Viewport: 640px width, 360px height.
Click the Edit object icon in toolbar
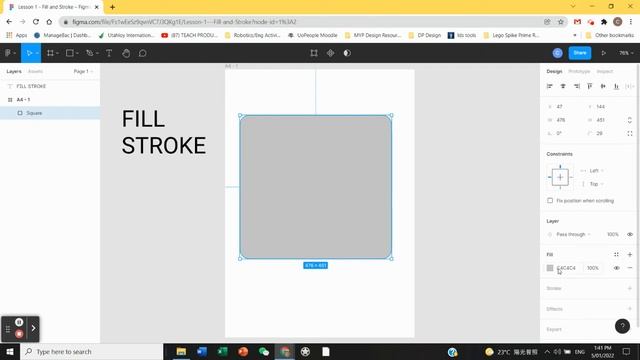[x=313, y=53]
